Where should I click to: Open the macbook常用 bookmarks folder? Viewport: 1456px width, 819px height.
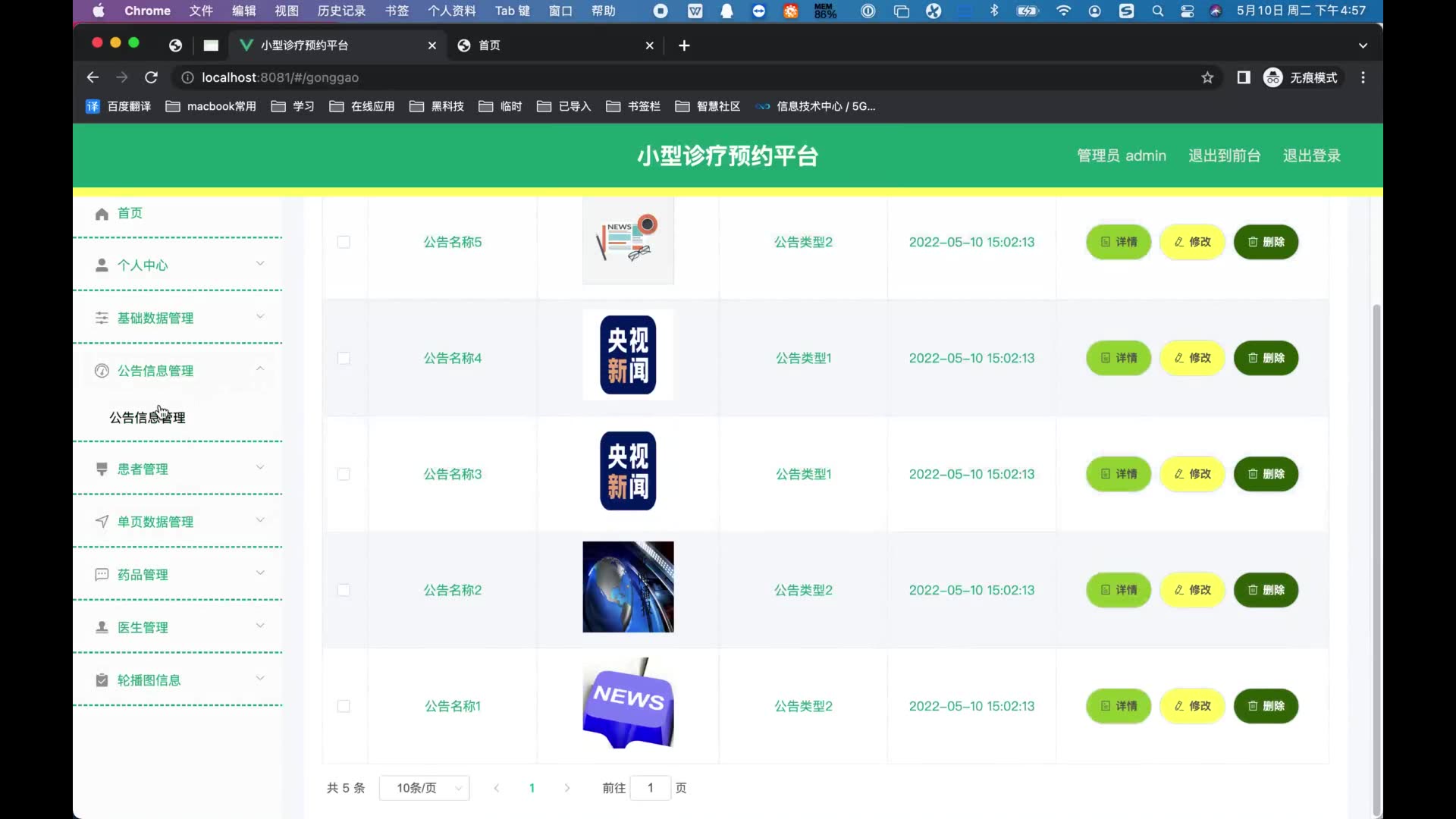[211, 106]
